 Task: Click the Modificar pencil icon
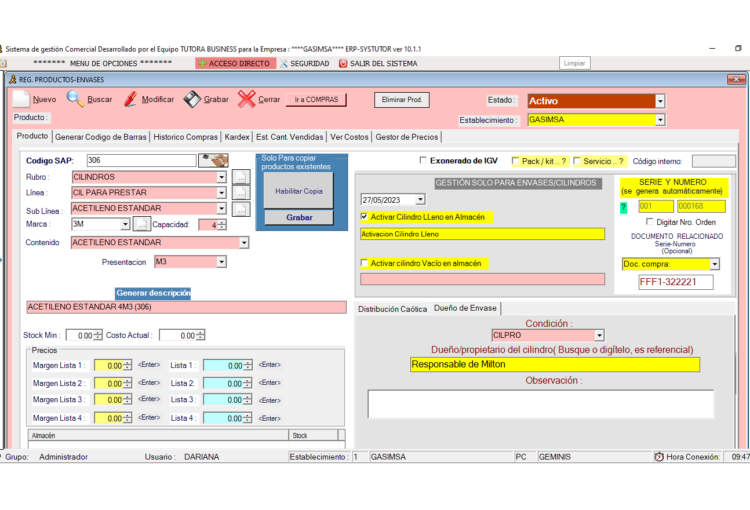tap(130, 99)
